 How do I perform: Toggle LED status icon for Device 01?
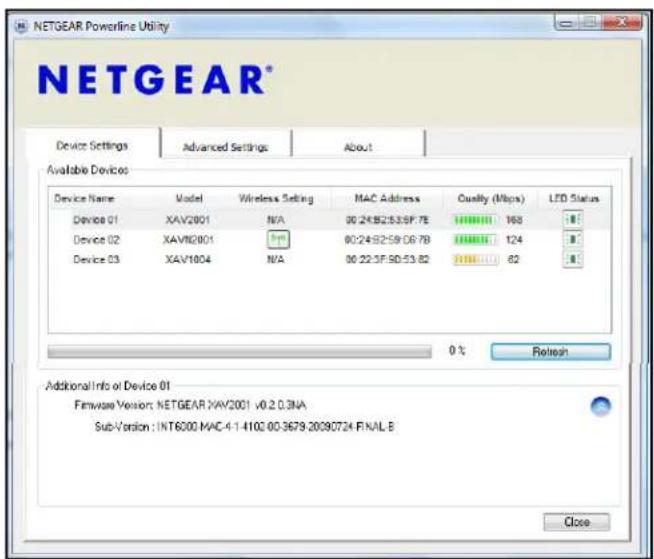[x=573, y=219]
